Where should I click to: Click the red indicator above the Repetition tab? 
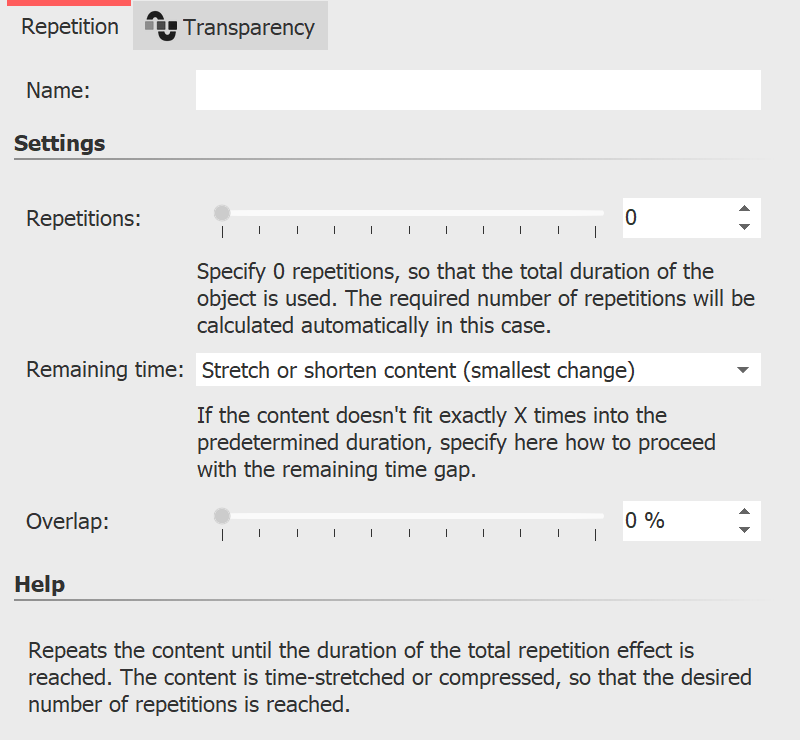click(x=68, y=4)
